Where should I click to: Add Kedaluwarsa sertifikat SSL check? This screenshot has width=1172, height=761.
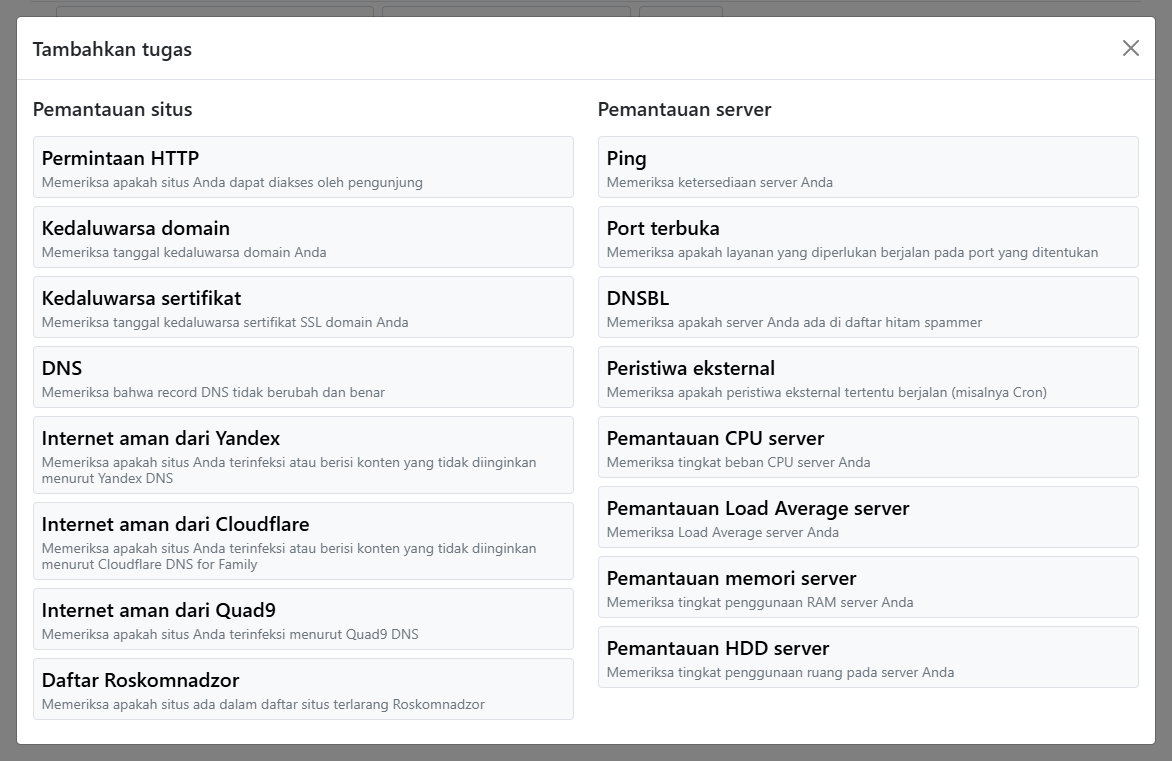(303, 307)
